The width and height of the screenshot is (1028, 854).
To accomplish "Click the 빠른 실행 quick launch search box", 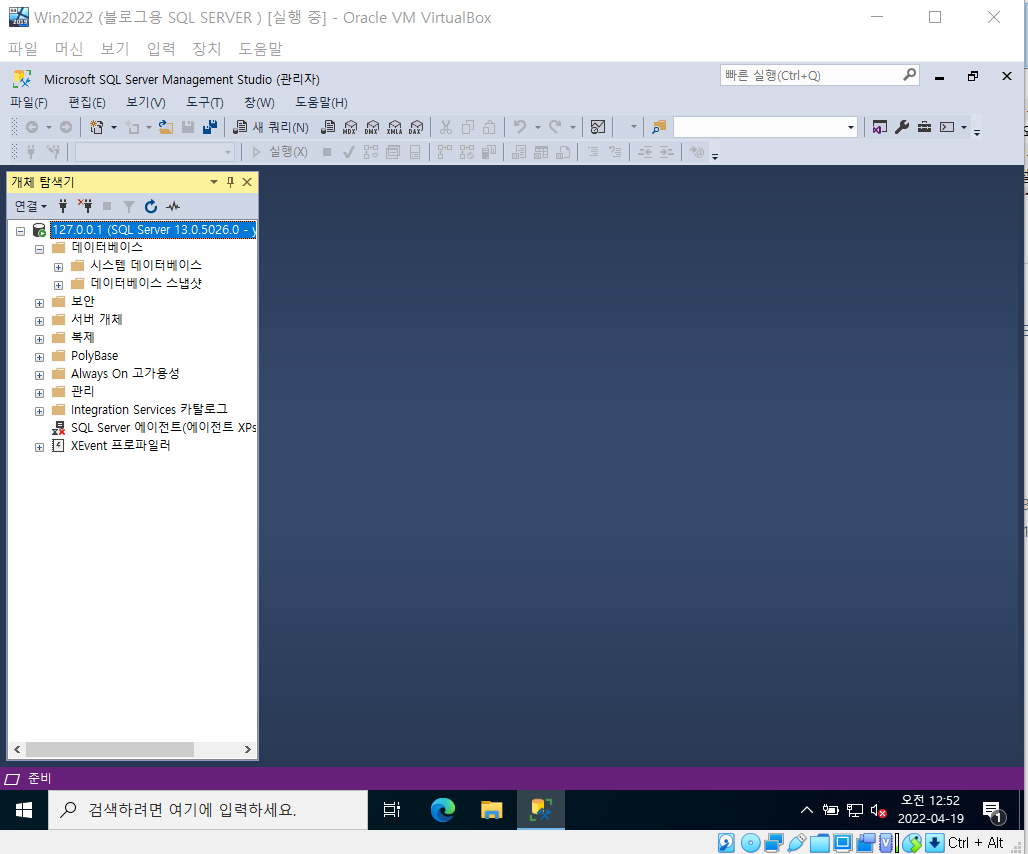I will coord(819,75).
